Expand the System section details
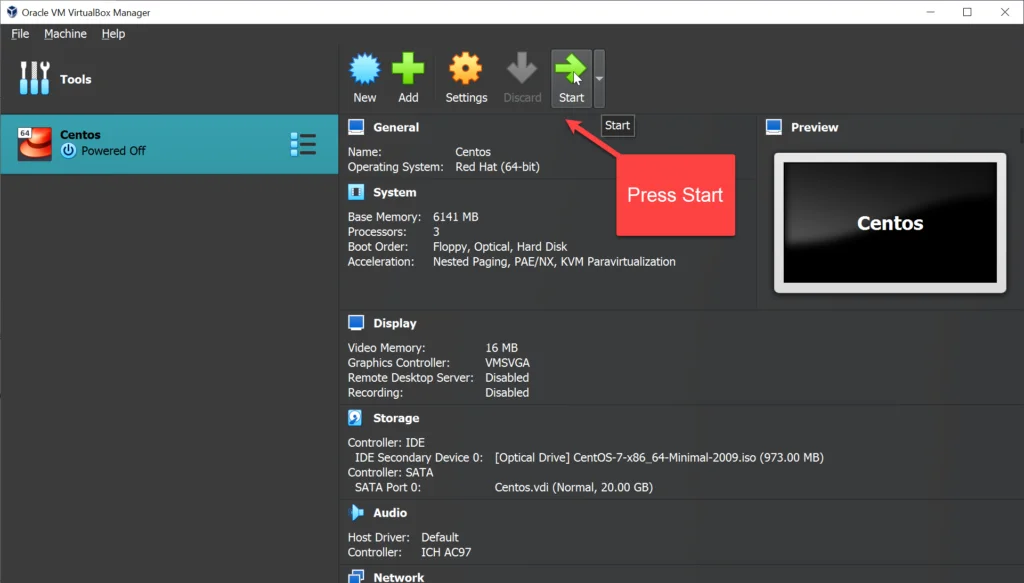 [x=354, y=191]
